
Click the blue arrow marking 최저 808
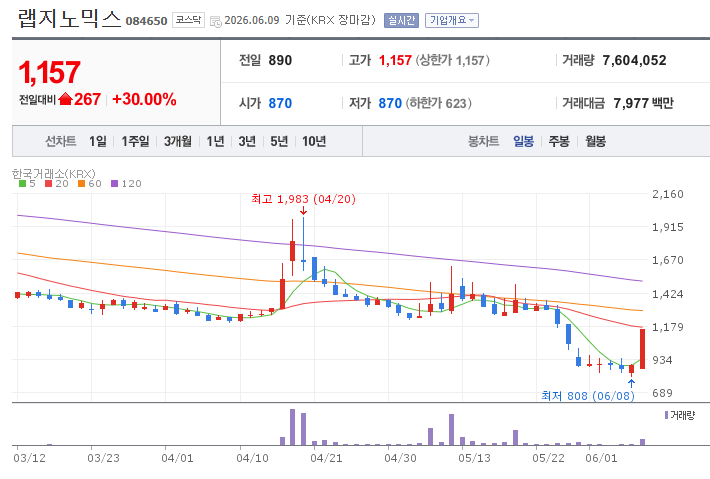pos(631,383)
